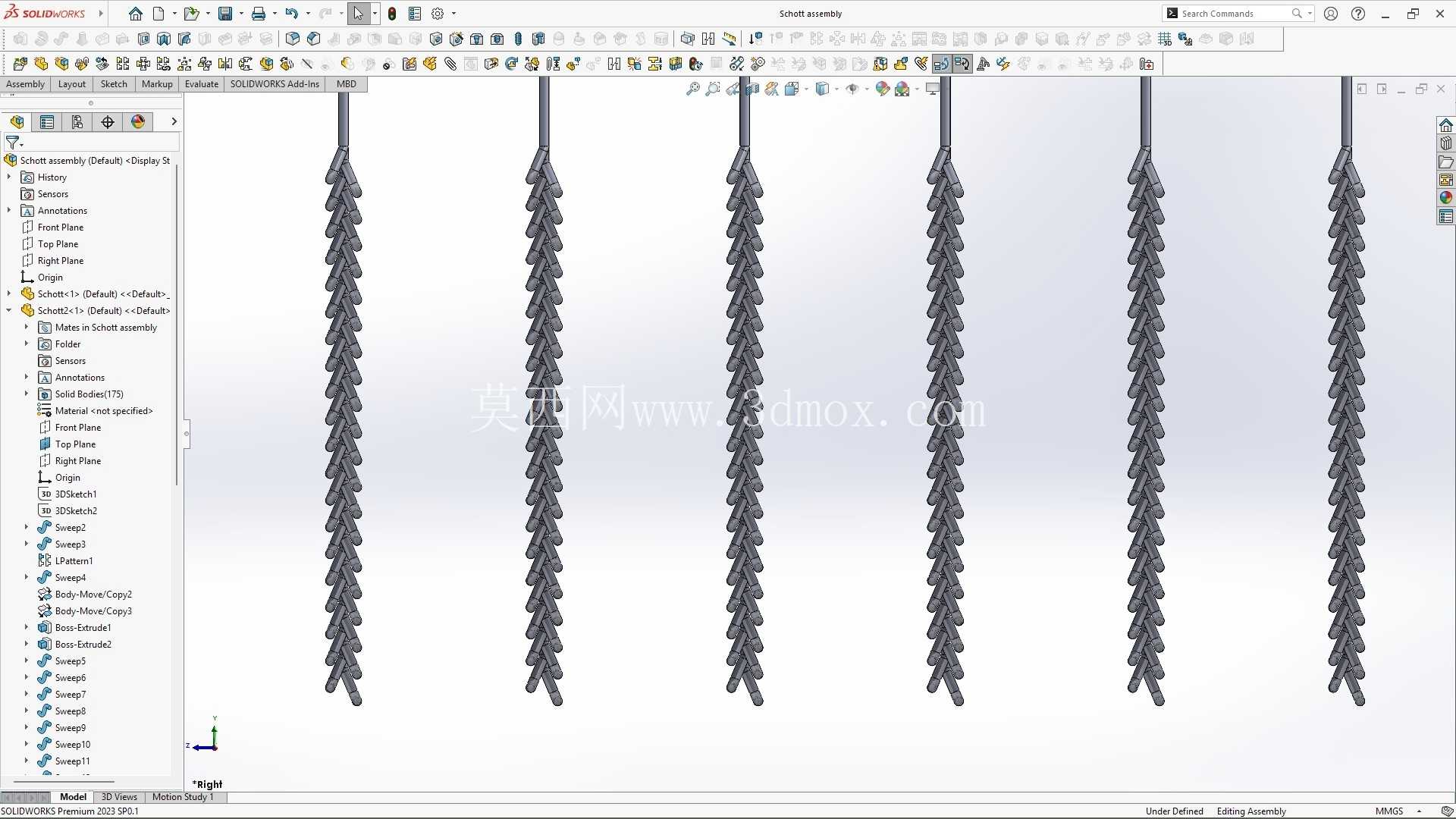This screenshot has height=819, width=1456.
Task: Open the DimXpertManager crosshair tab
Action: 108,122
